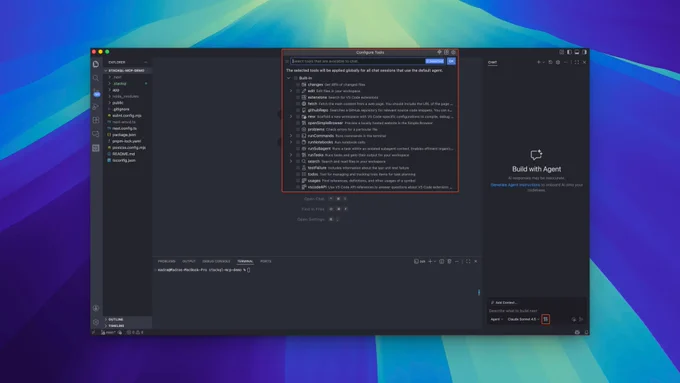
Task: Switch to the Debug Console tab
Action: [x=216, y=262]
